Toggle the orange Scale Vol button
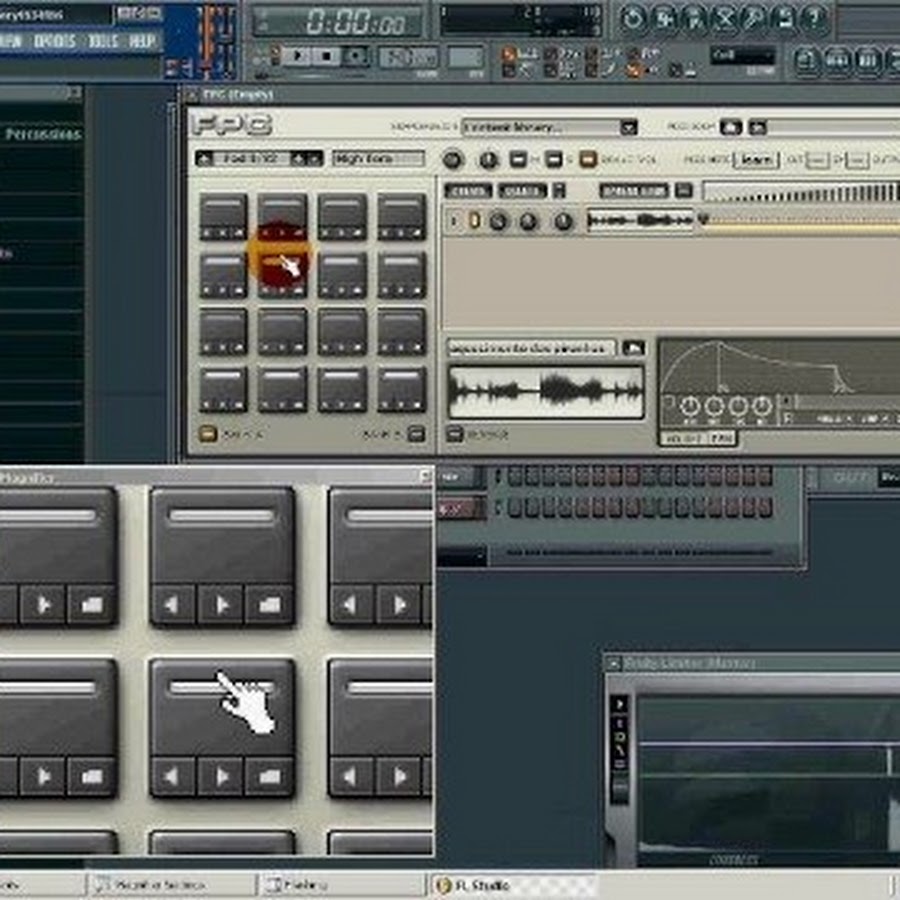The image size is (900, 900). pyautogui.click(x=588, y=159)
